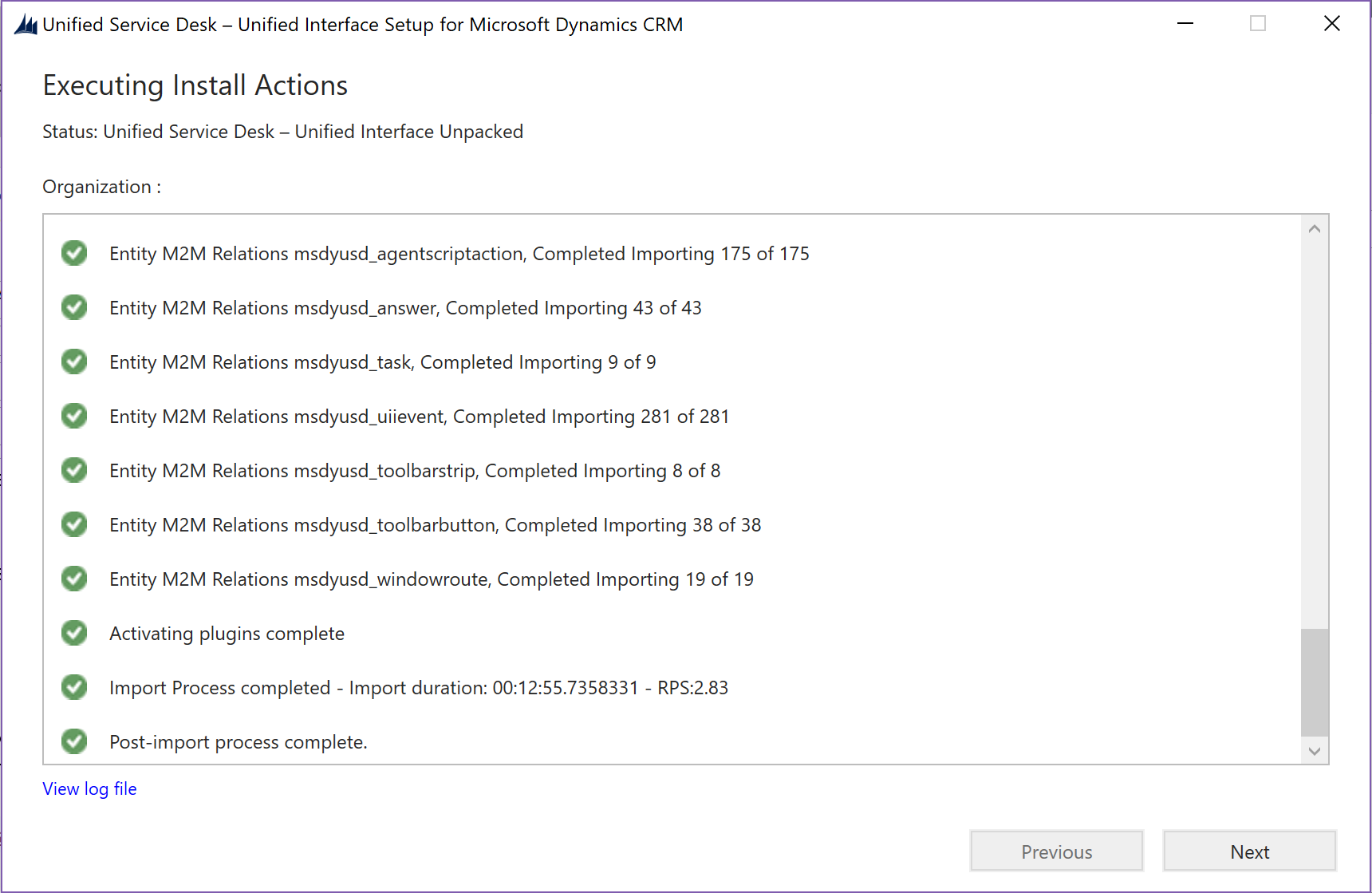Click the green status icon beside msdyusd_uiievent

[73, 416]
